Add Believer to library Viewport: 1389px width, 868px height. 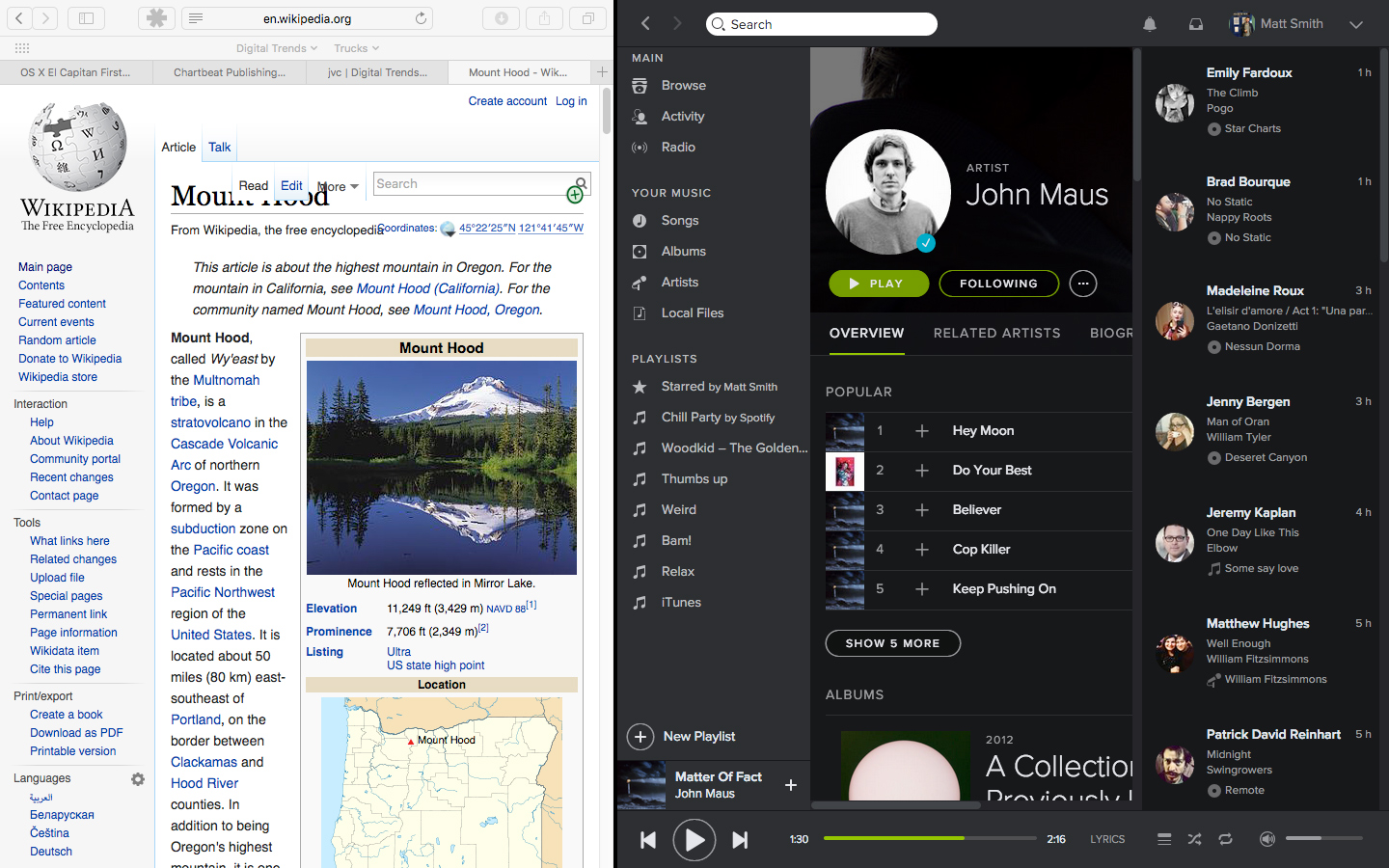pos(922,510)
